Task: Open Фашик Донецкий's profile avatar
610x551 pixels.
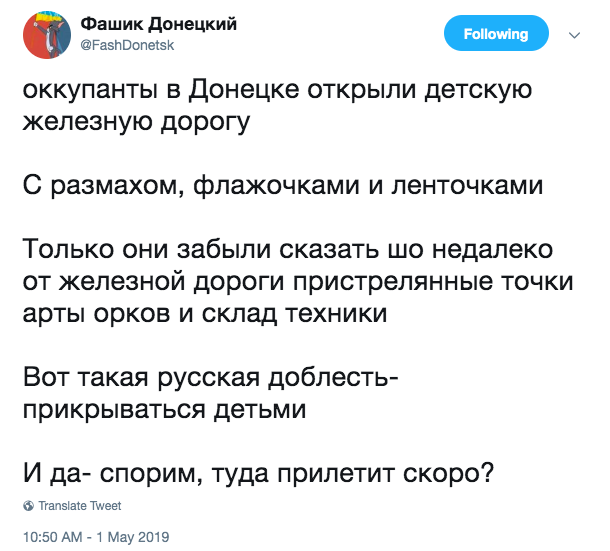Action: pyautogui.click(x=47, y=35)
